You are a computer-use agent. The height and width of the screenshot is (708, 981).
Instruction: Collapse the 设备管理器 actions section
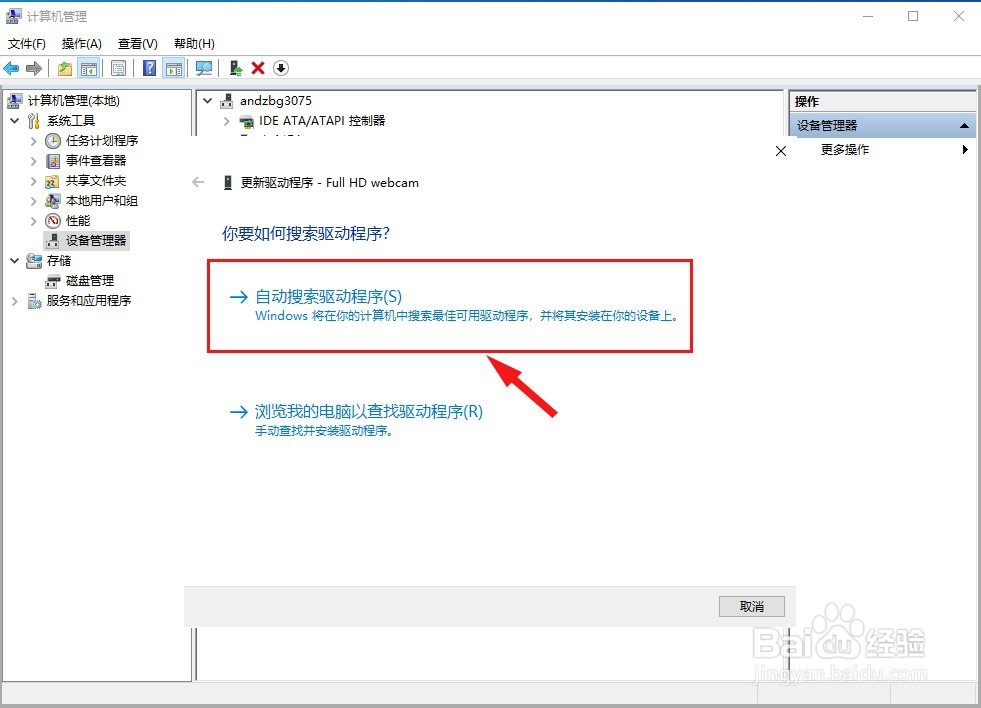[964, 126]
